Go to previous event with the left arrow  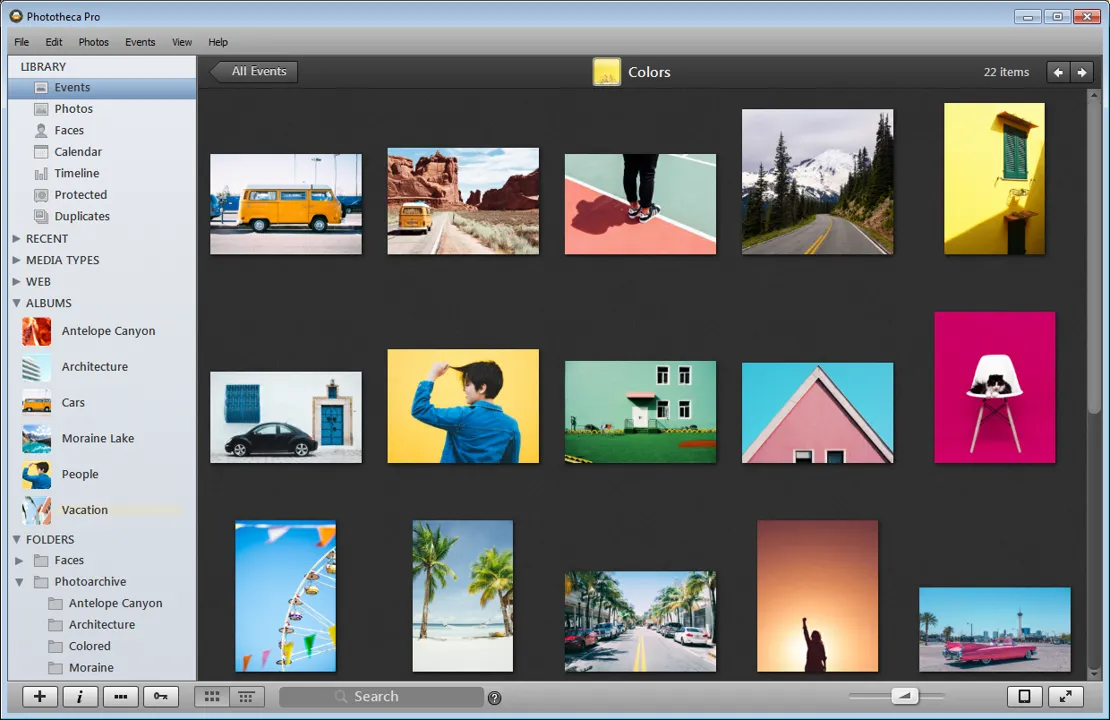tap(1058, 72)
